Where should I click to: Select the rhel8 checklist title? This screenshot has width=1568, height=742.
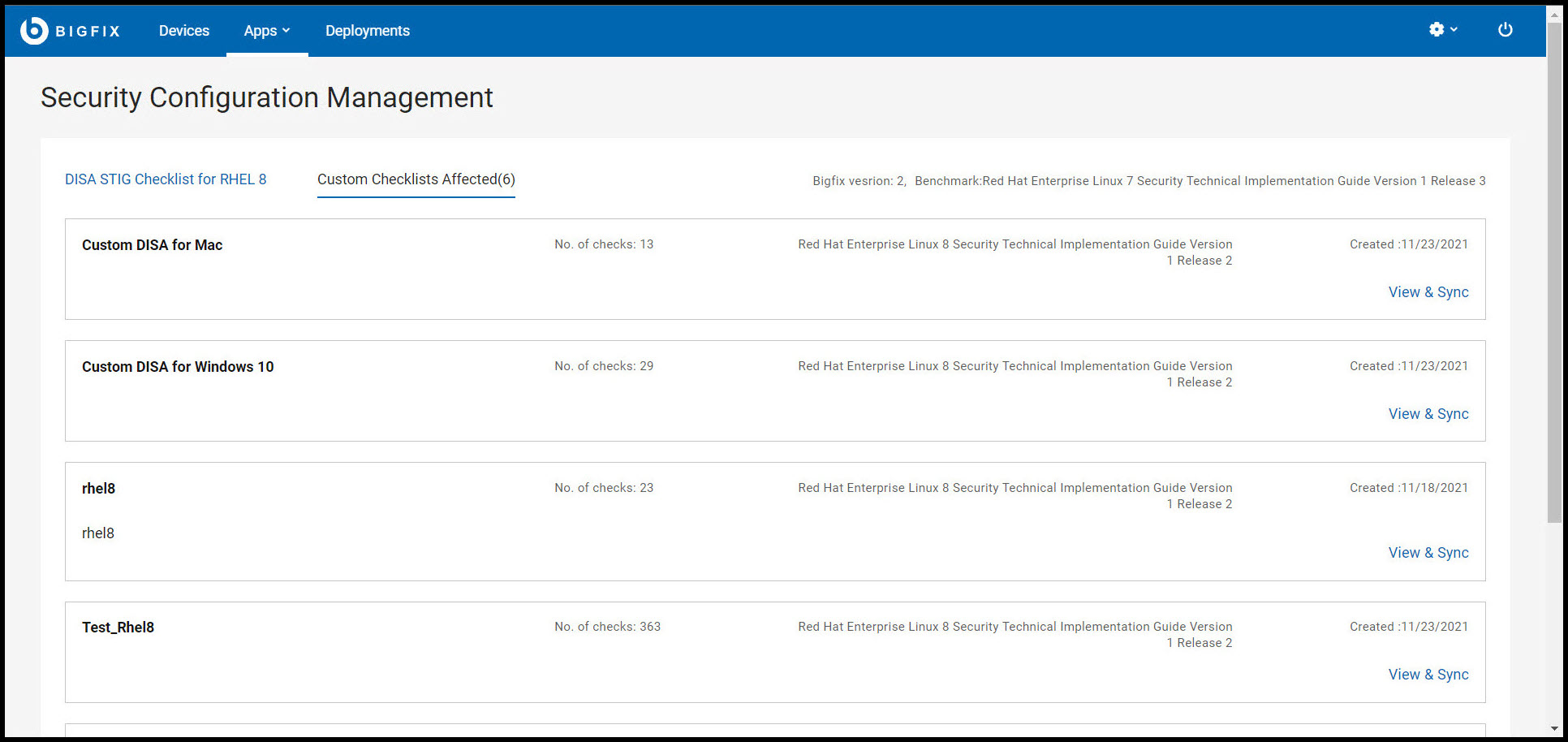[x=98, y=488]
